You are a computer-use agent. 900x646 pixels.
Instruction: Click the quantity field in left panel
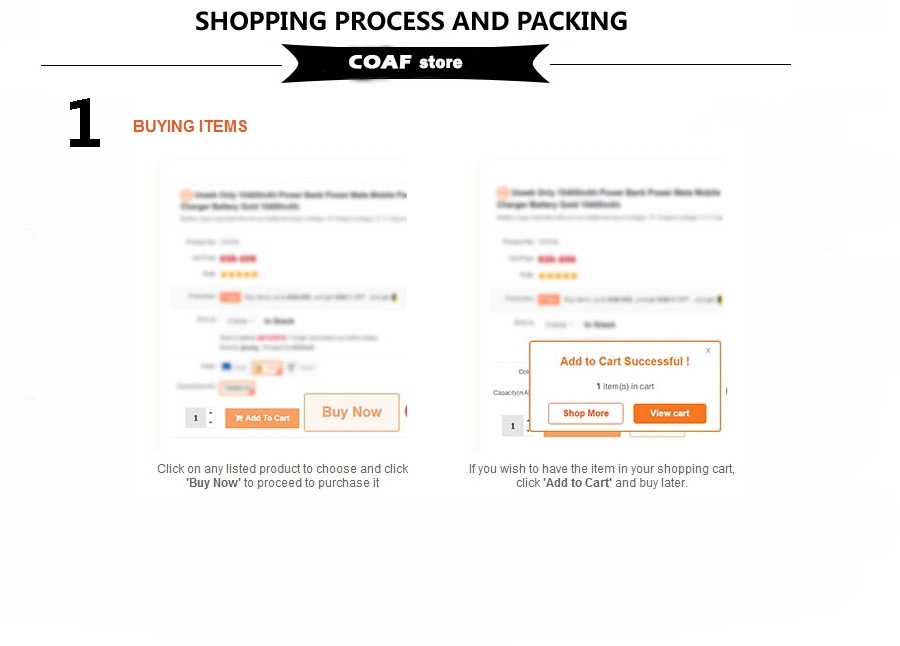pos(196,417)
